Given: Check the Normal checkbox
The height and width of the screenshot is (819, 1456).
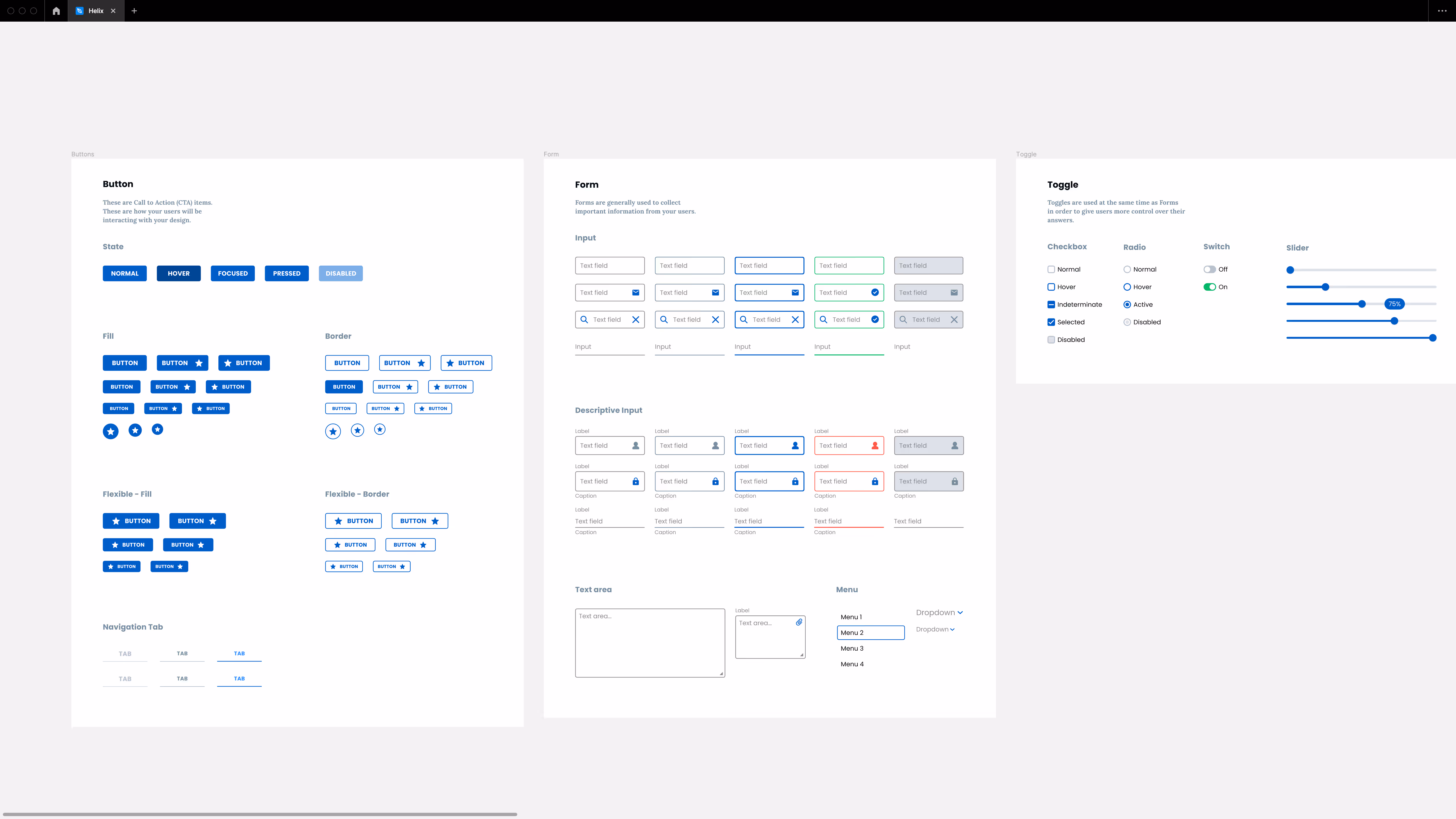Looking at the screenshot, I should pyautogui.click(x=1051, y=270).
